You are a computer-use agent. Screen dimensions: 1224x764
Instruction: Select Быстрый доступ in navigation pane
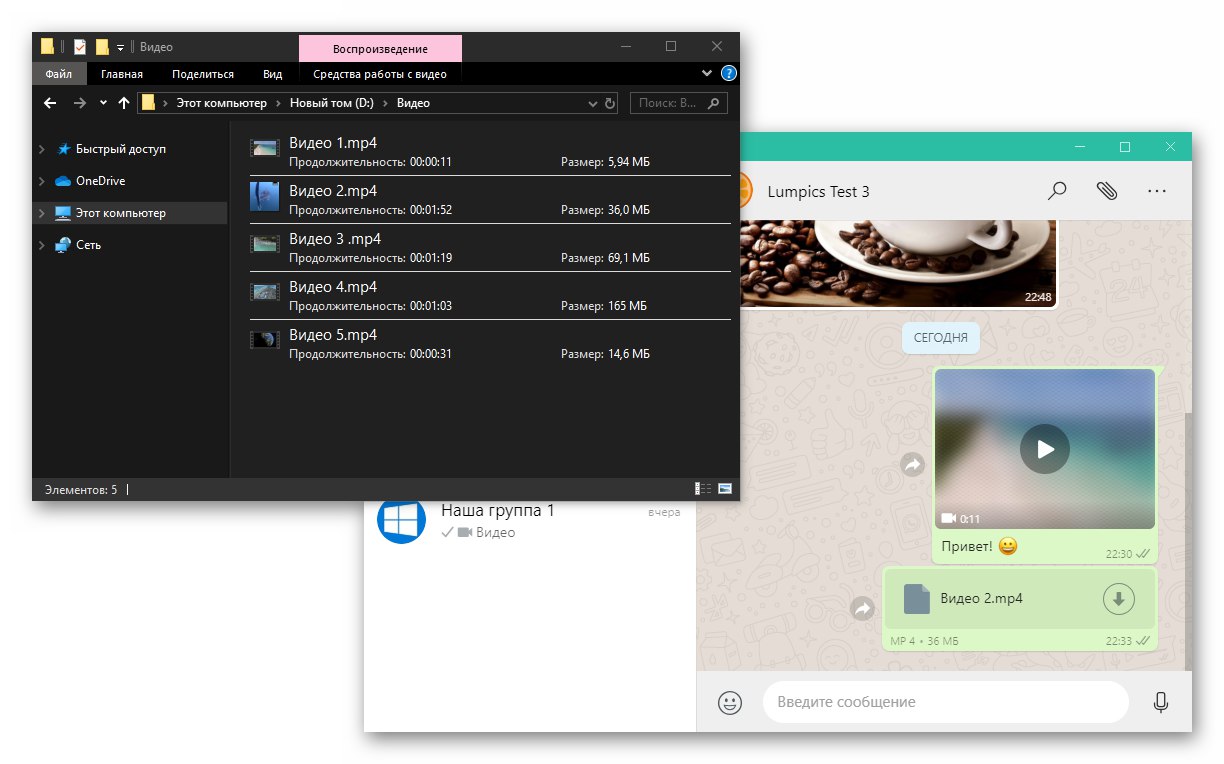point(120,149)
